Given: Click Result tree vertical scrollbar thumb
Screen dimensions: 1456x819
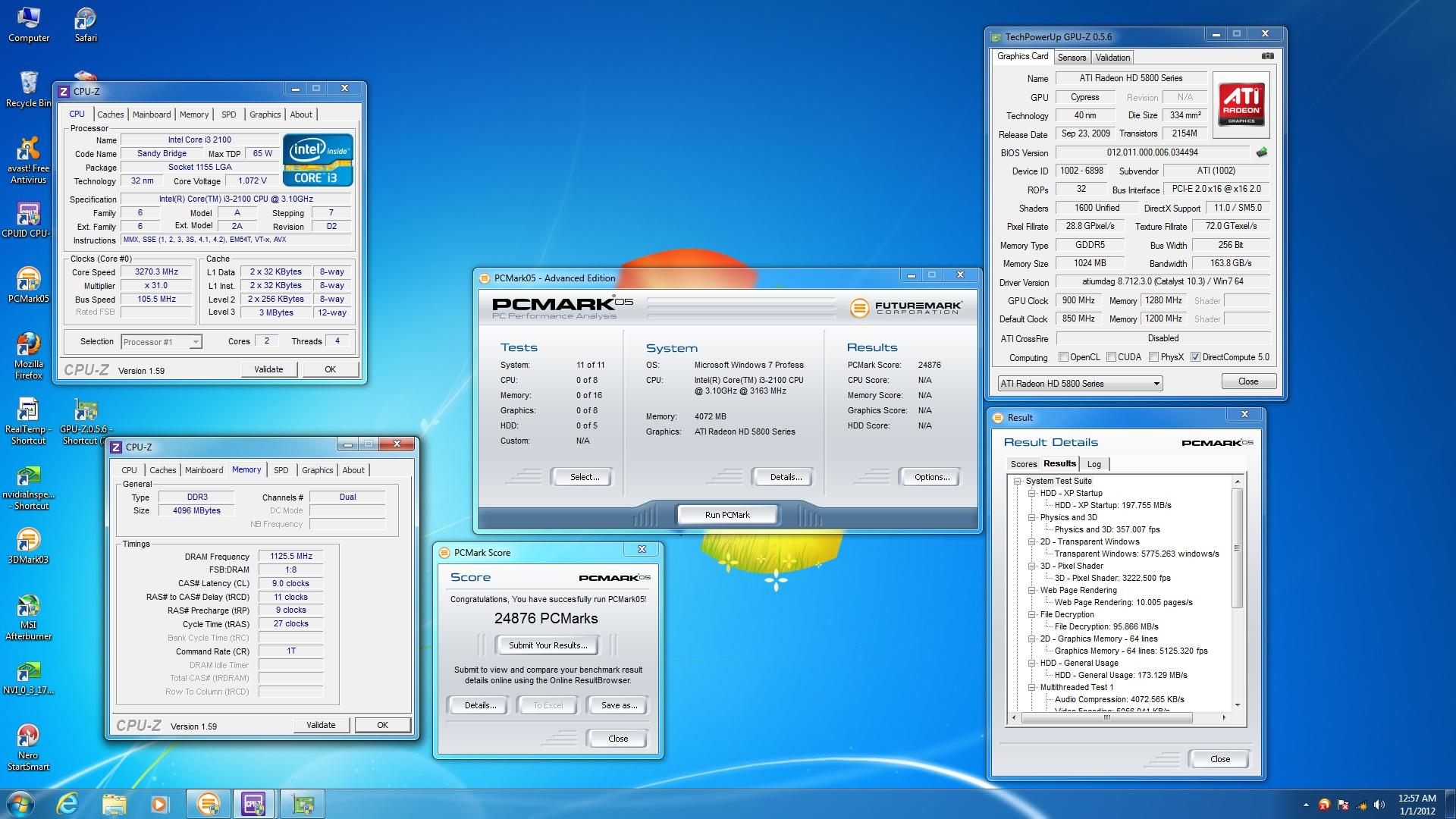Looking at the screenshot, I should pyautogui.click(x=1238, y=548).
